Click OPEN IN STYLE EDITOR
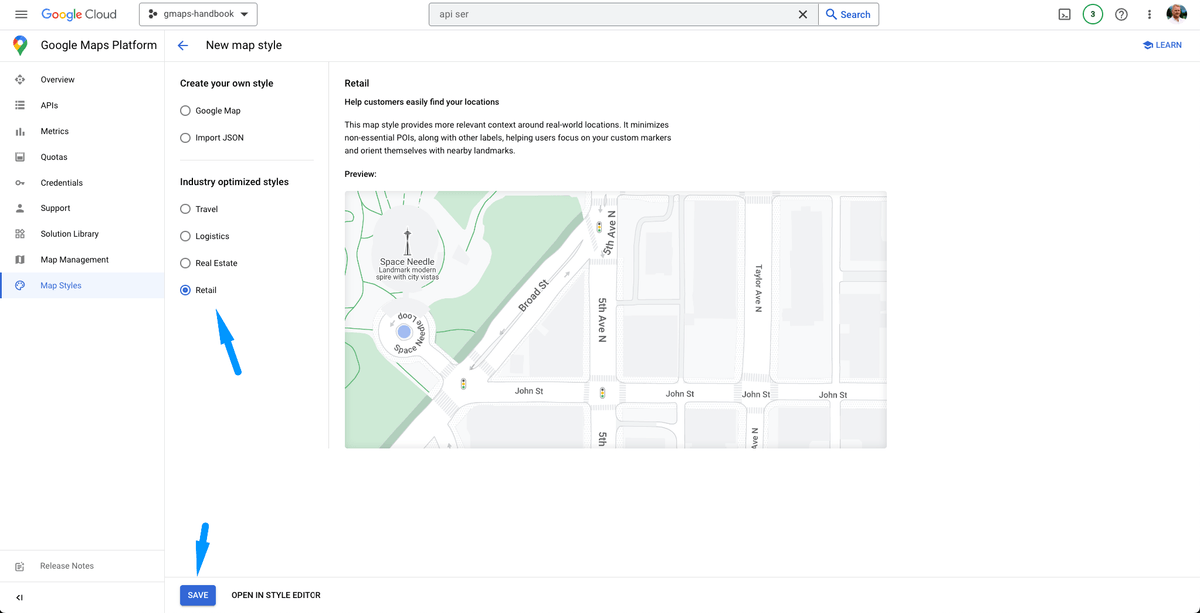1200x613 pixels. point(276,595)
